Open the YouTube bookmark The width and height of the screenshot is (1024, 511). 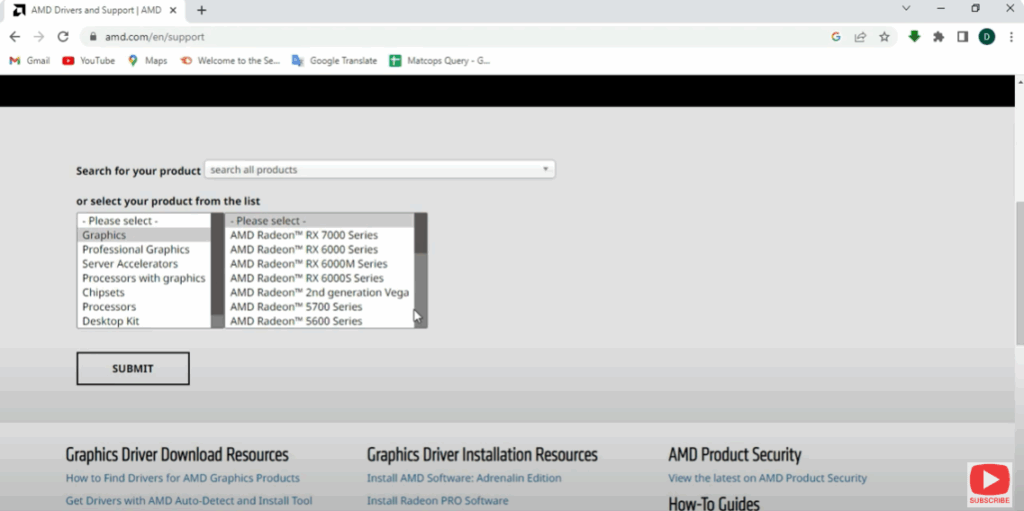(x=89, y=61)
